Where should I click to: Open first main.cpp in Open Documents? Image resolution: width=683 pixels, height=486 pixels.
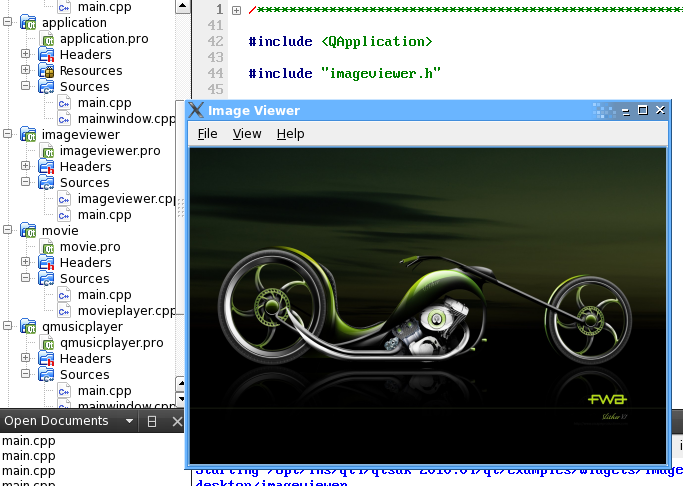(x=29, y=441)
